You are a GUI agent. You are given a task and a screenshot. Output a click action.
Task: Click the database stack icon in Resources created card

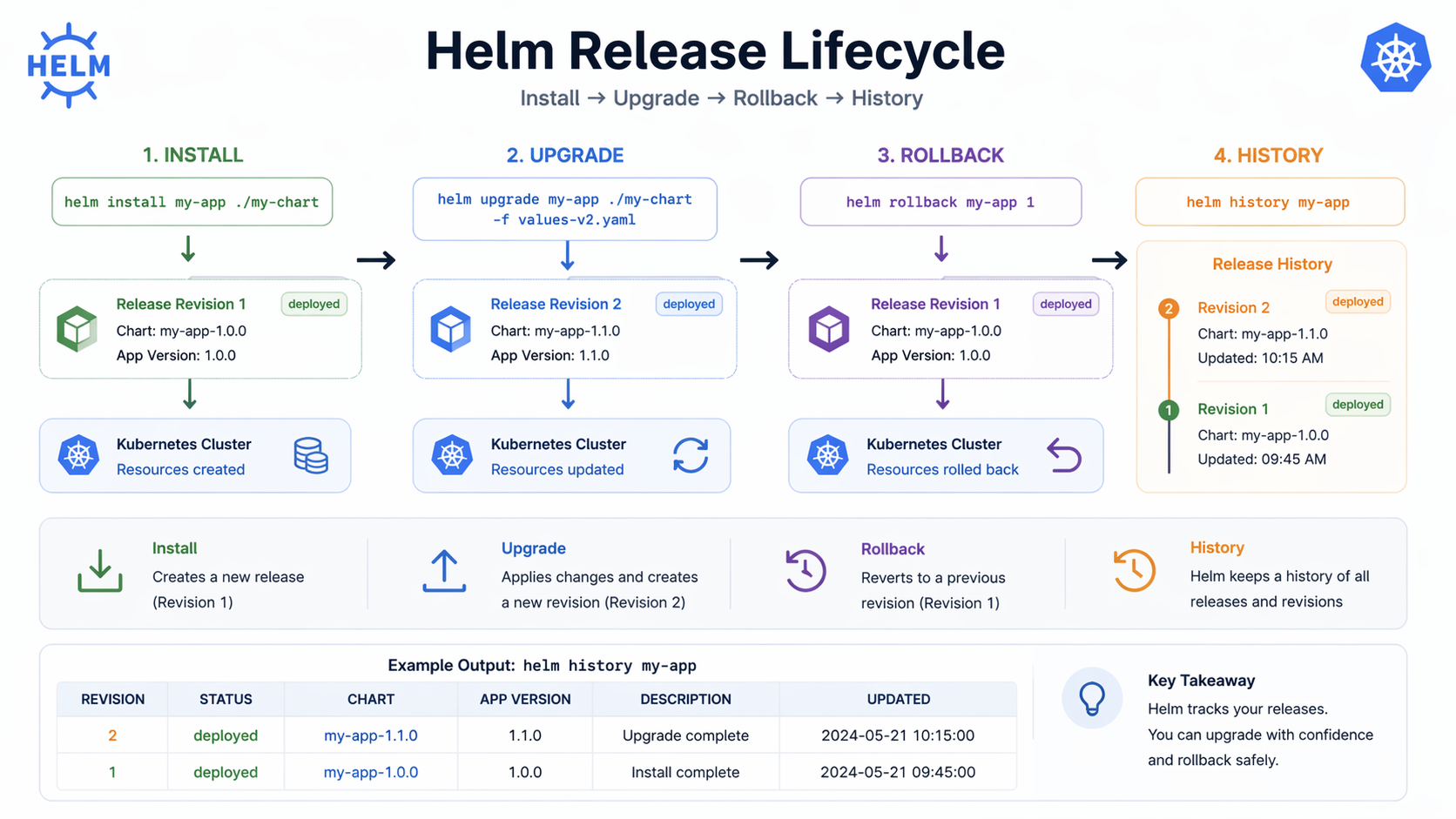tap(311, 455)
